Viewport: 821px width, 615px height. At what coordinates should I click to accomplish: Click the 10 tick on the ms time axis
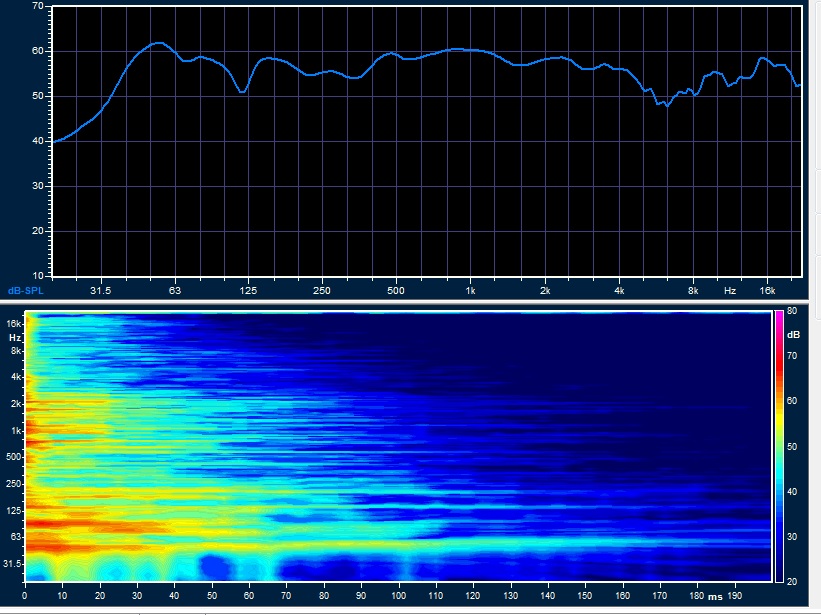pyautogui.click(x=62, y=596)
